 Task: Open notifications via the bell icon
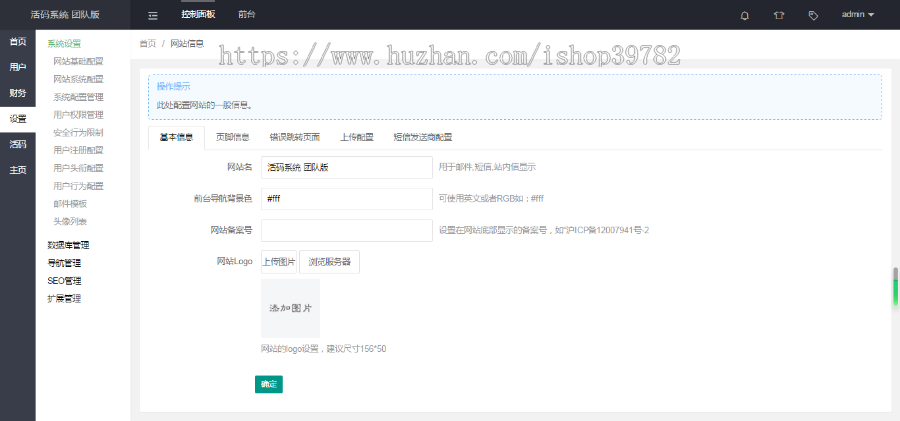744,16
